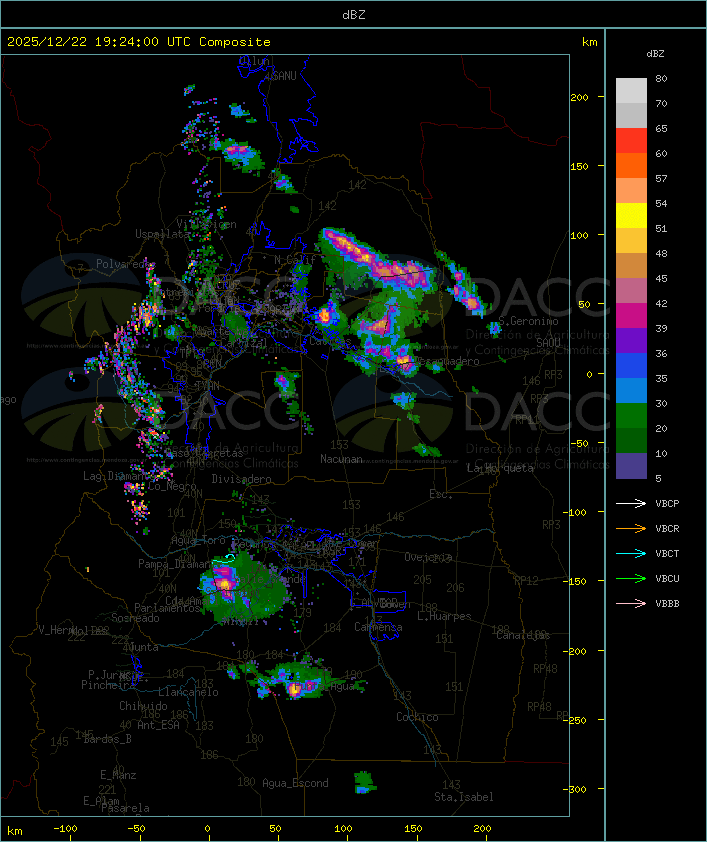Click the Sta.Isabel place label
Image resolution: width=707 pixels, height=842 pixels.
tap(464, 797)
